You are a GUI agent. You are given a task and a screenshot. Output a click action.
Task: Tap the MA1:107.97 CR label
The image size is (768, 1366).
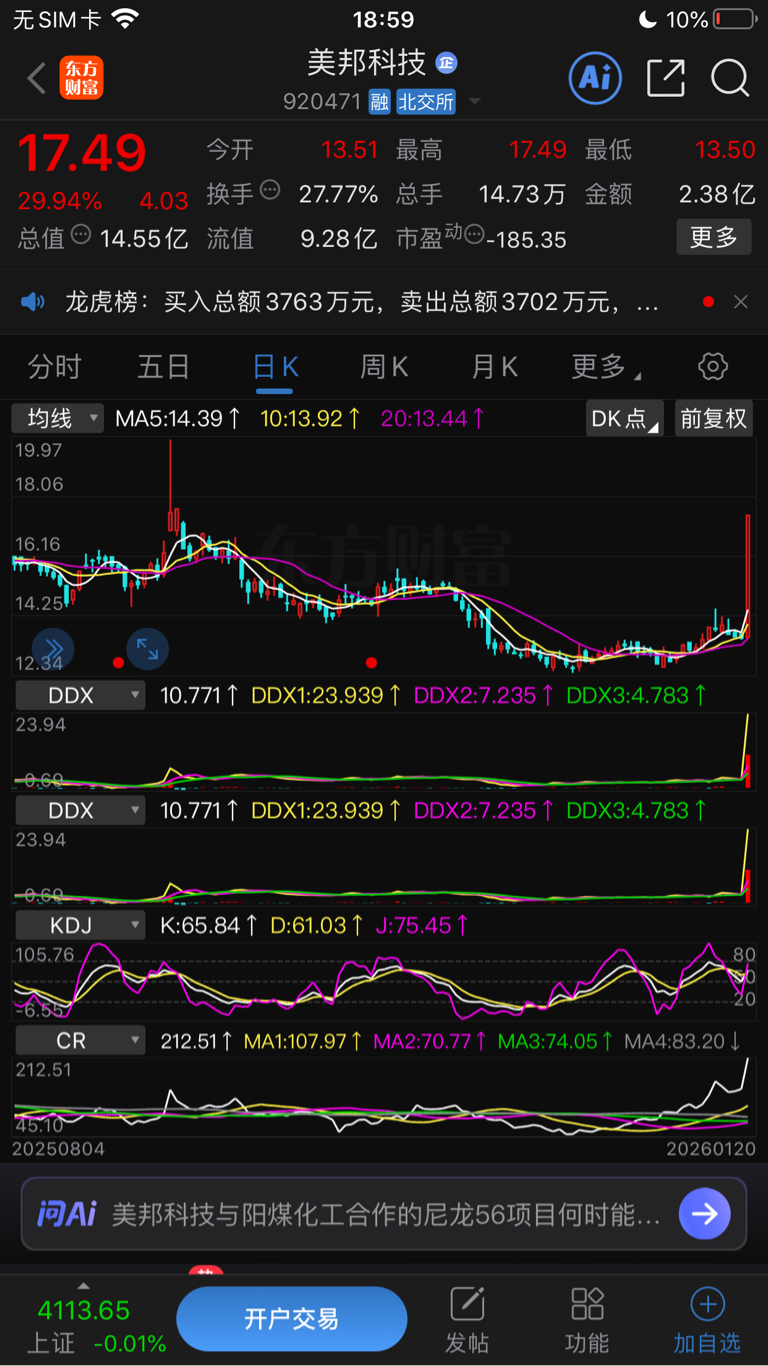[x=304, y=1041]
